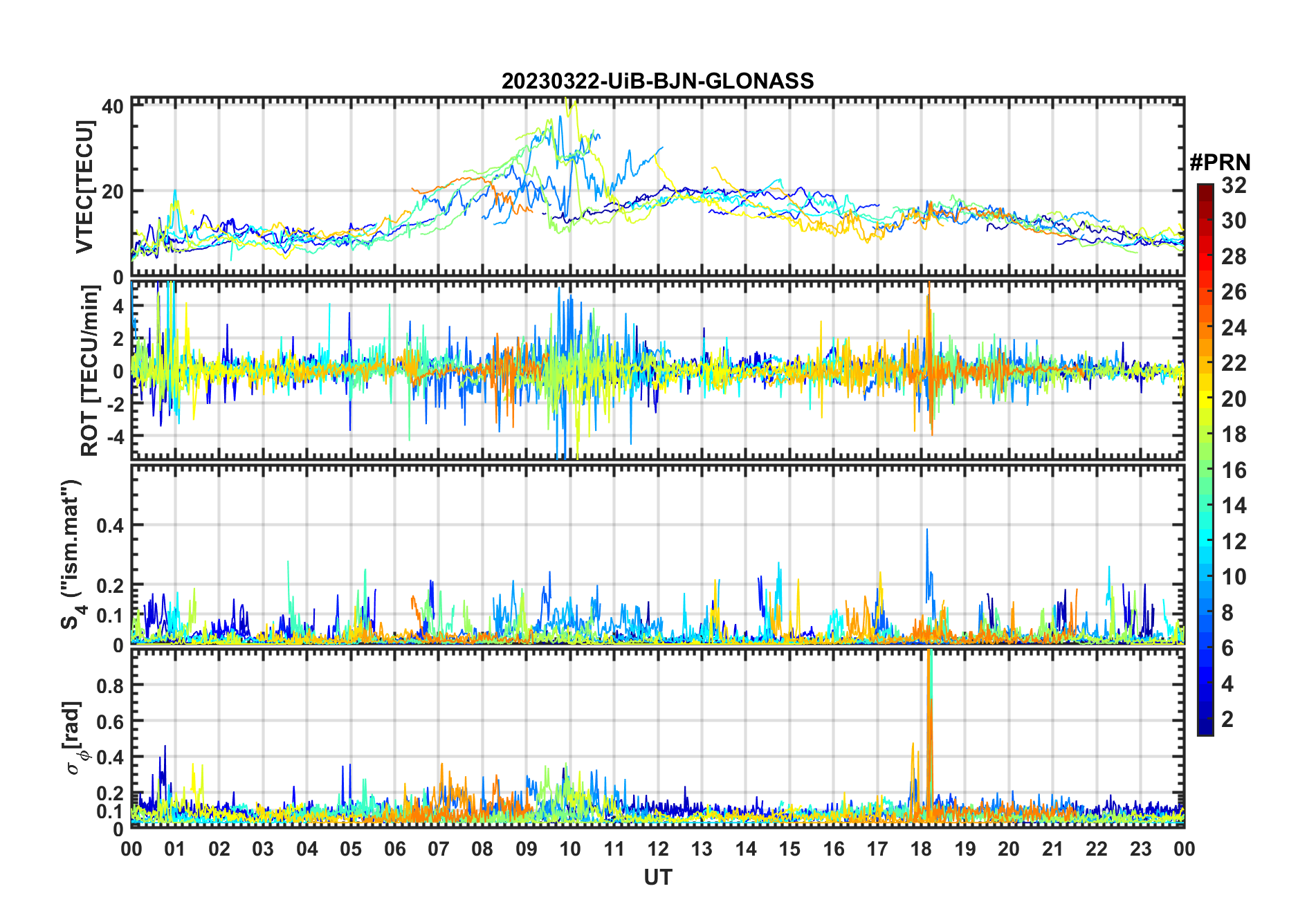Click the UT axis hour label 01
The height and width of the screenshot is (920, 1316).
pos(175,849)
